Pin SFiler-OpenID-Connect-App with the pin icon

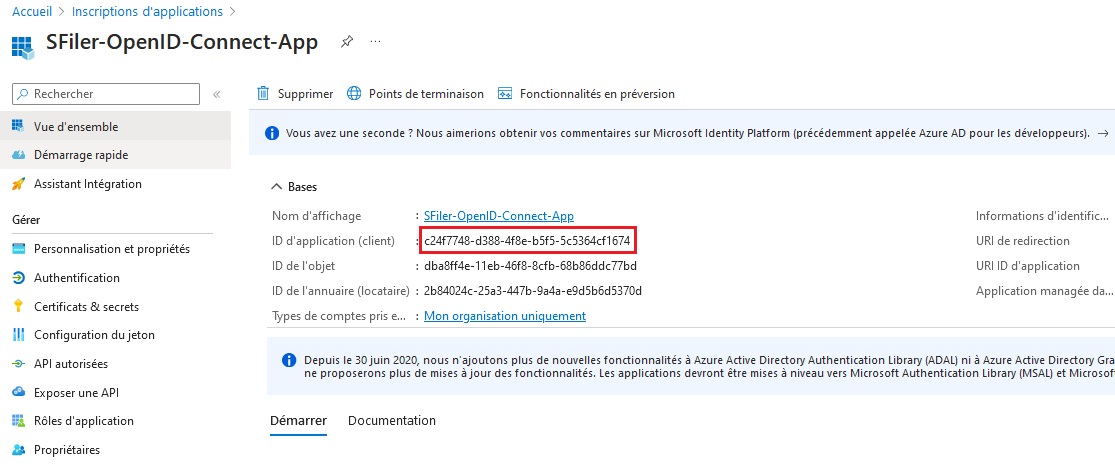[346, 41]
